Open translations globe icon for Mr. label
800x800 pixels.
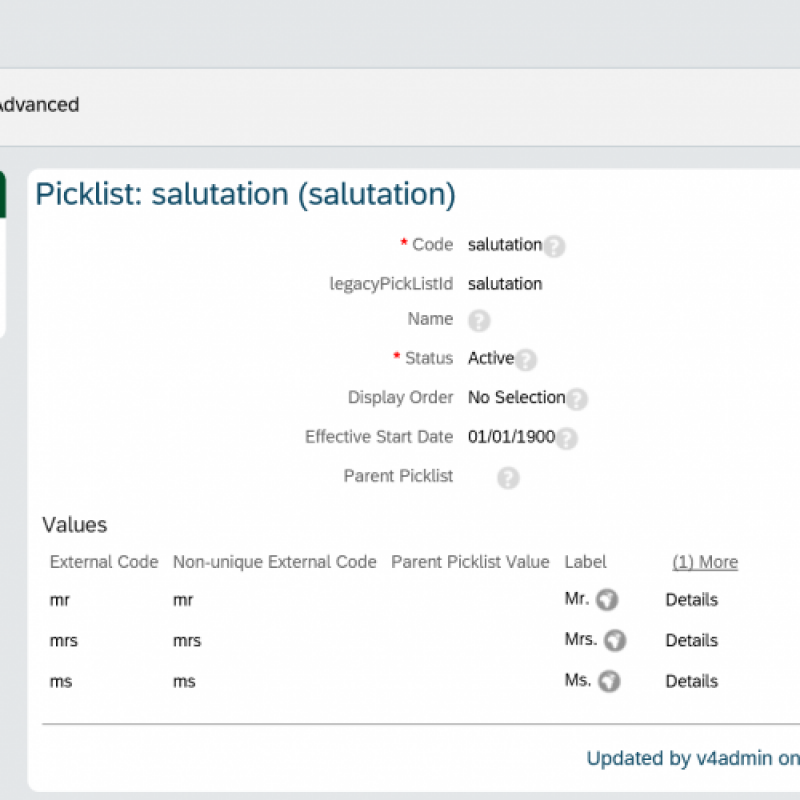[606, 600]
